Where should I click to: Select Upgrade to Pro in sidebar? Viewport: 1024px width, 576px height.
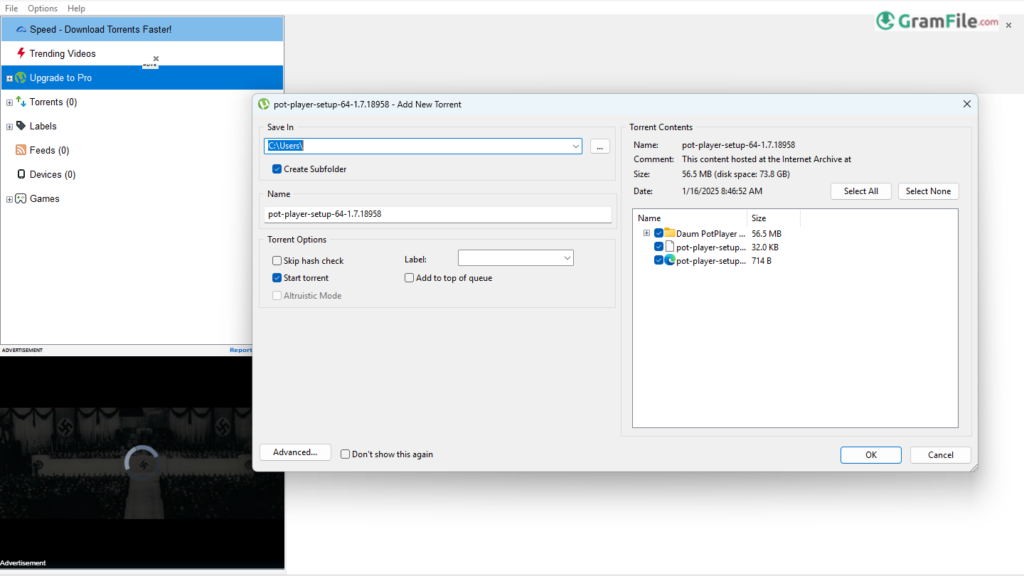142,78
